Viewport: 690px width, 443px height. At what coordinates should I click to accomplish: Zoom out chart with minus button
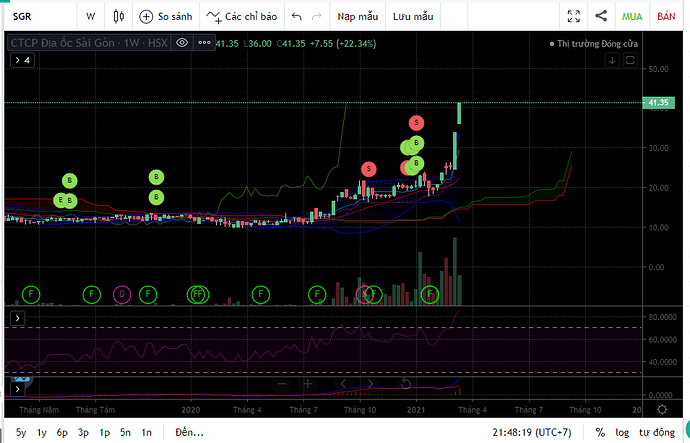tap(282, 384)
